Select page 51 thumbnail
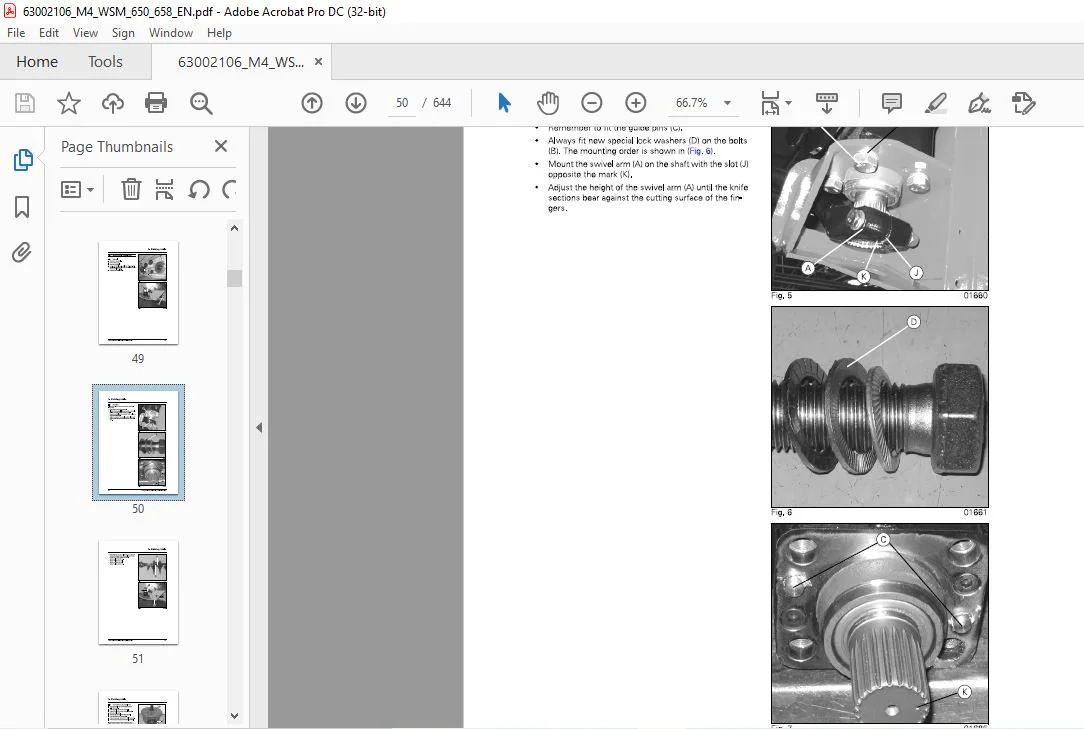This screenshot has width=1084, height=729. tap(138, 593)
